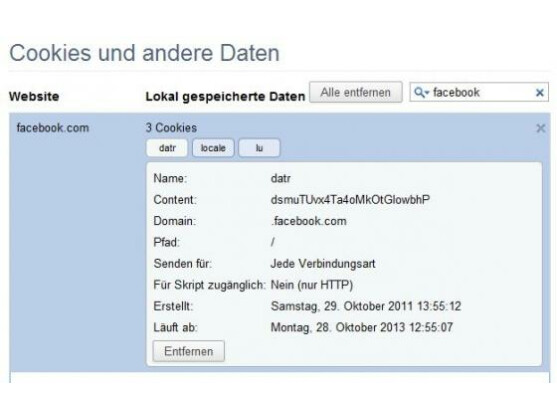This screenshot has height=418, width=557.
Task: Click the 'Website' column header
Action: click(34, 97)
